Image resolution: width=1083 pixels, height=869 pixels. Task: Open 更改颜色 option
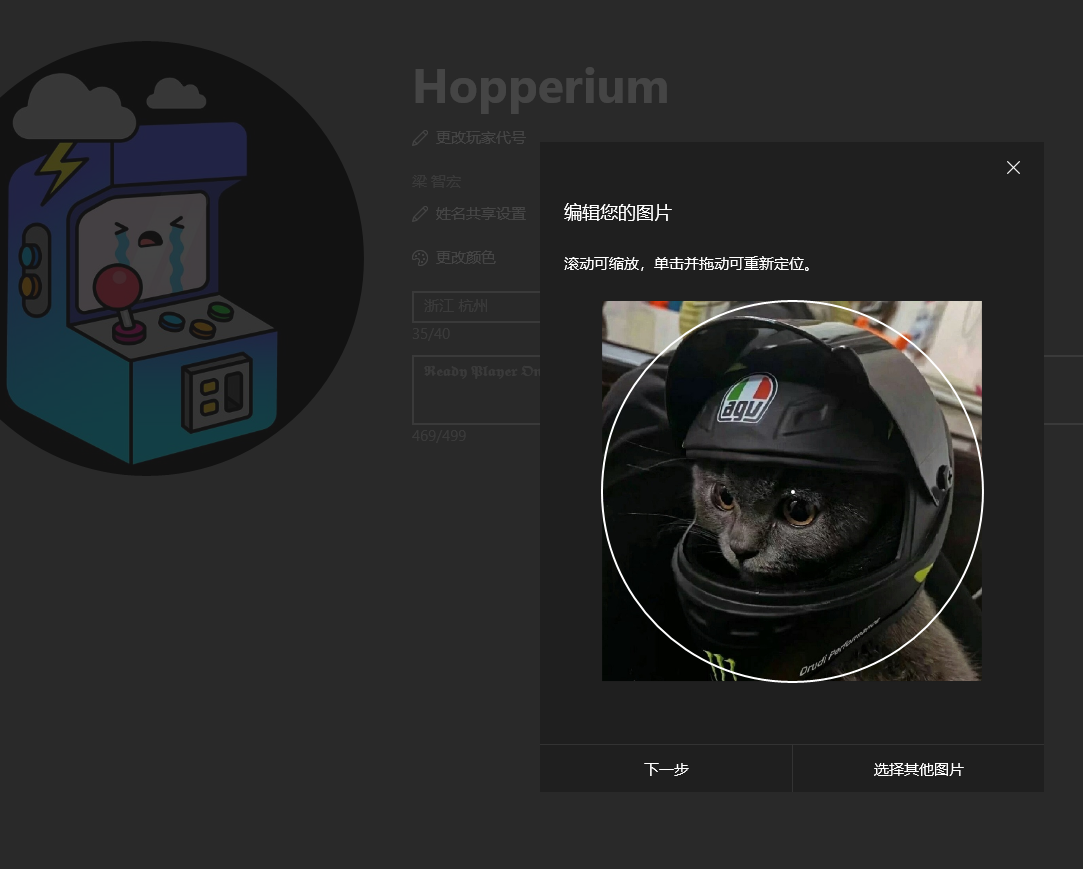point(465,258)
